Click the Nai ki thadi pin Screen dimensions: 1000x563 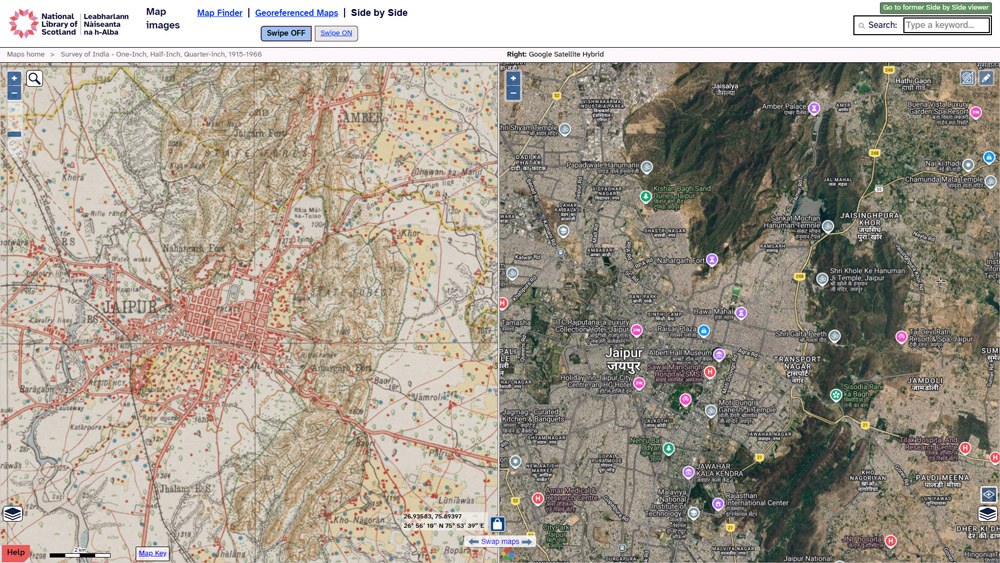pyautogui.click(x=968, y=165)
